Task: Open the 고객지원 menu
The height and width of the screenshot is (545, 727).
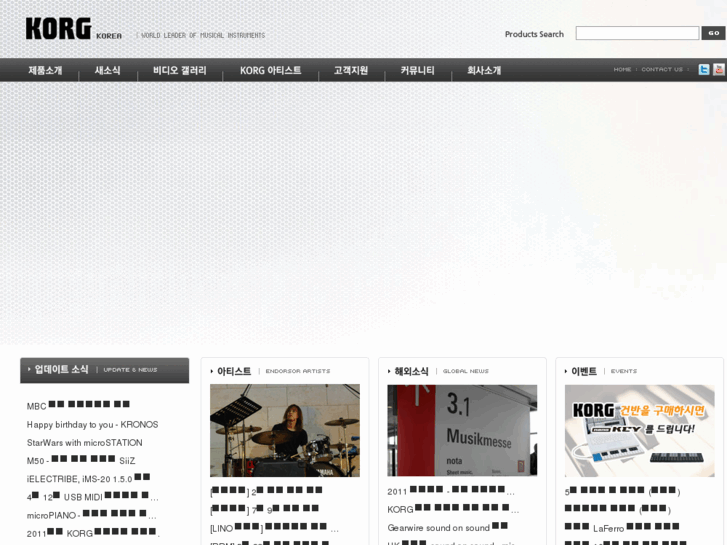Action: (351, 71)
